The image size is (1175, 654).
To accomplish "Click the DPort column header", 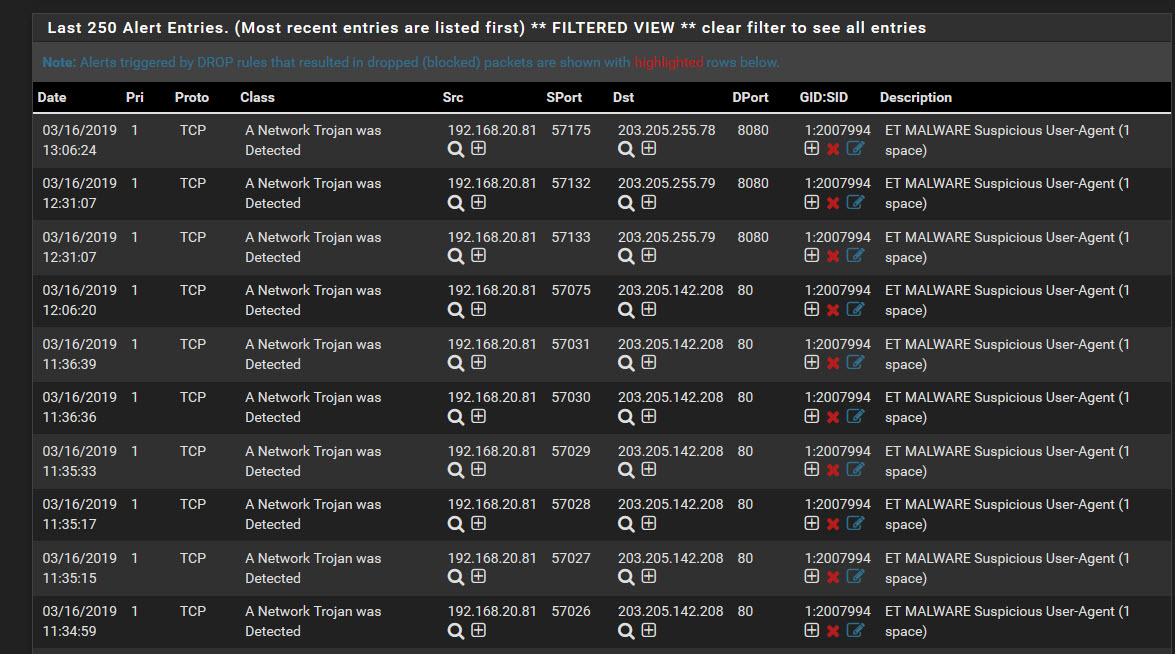I will click(x=750, y=97).
